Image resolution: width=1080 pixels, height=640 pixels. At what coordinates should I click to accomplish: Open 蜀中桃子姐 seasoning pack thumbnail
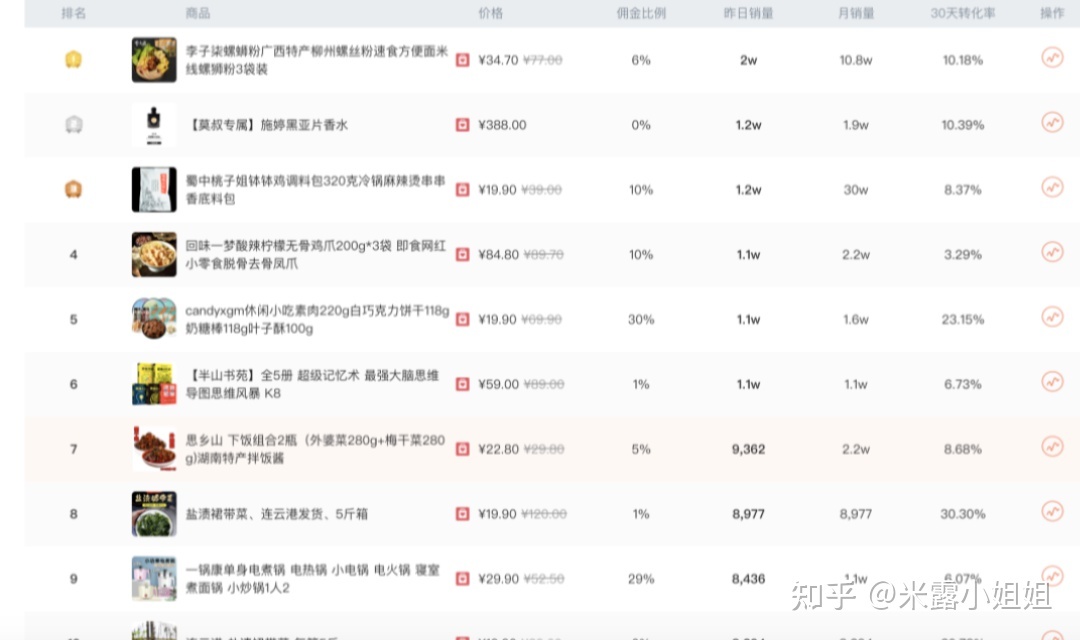(154, 189)
